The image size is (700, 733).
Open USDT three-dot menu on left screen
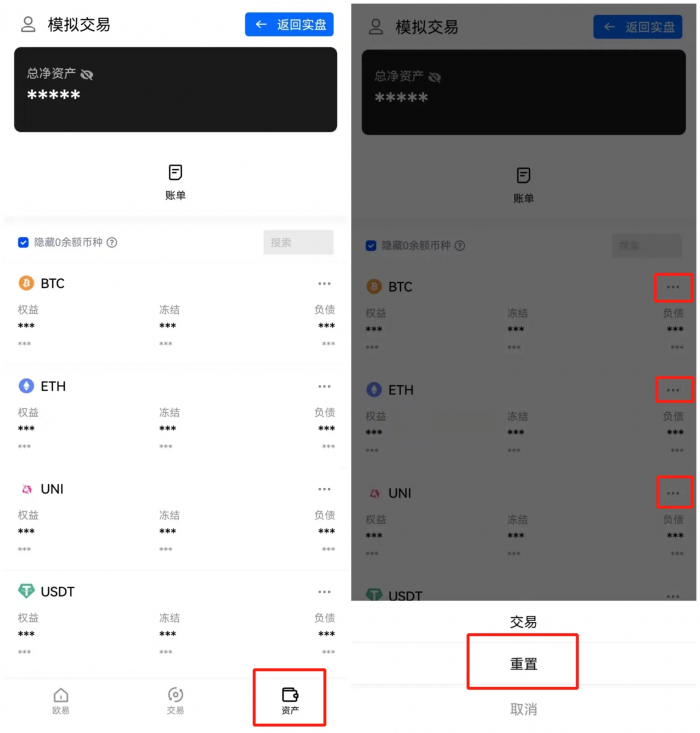[324, 592]
